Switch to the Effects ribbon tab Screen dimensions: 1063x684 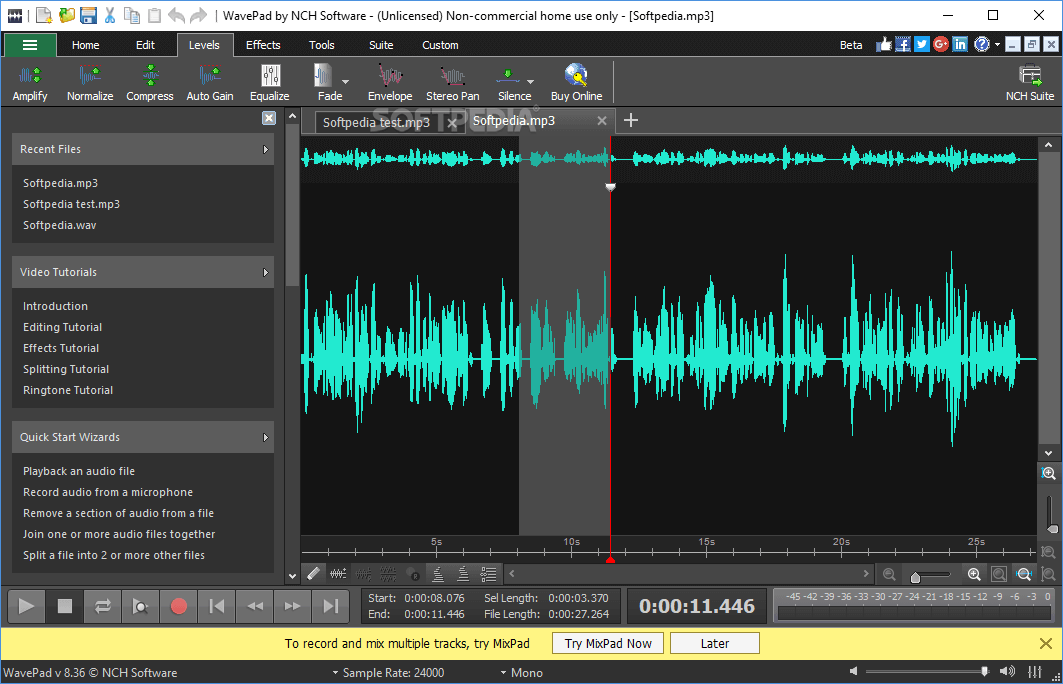point(263,45)
